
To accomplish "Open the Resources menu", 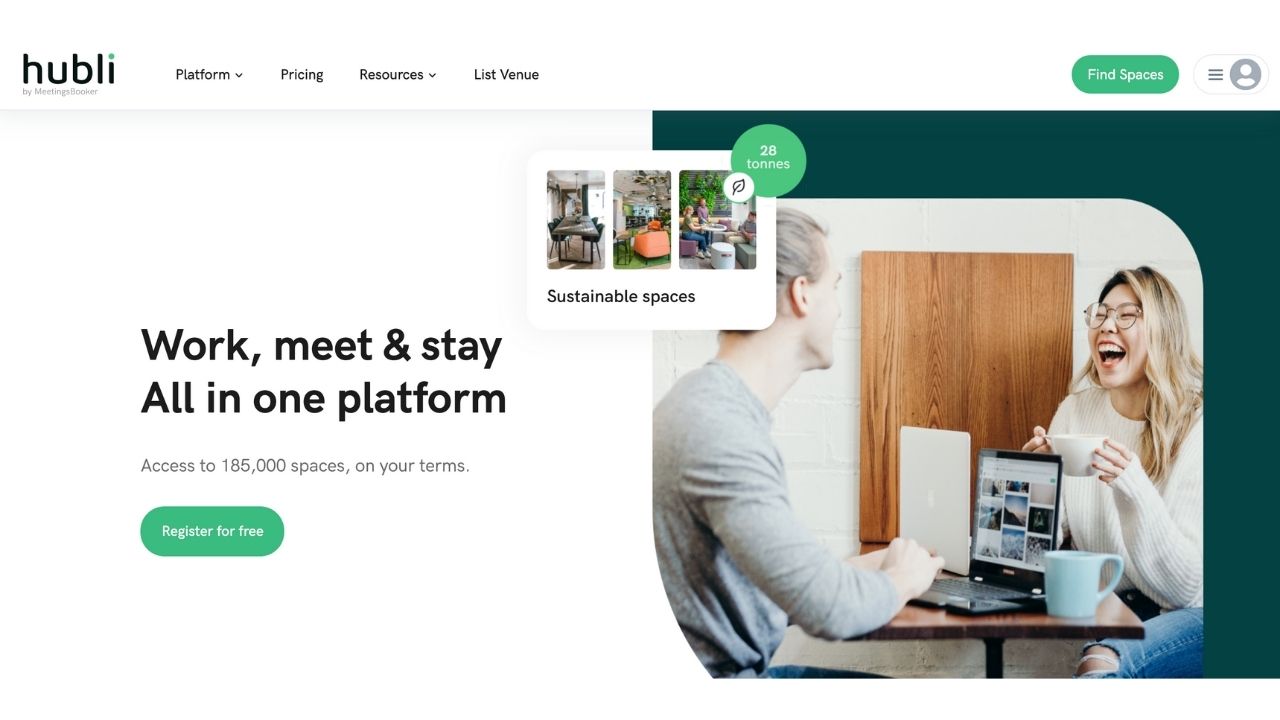I will 398,75.
